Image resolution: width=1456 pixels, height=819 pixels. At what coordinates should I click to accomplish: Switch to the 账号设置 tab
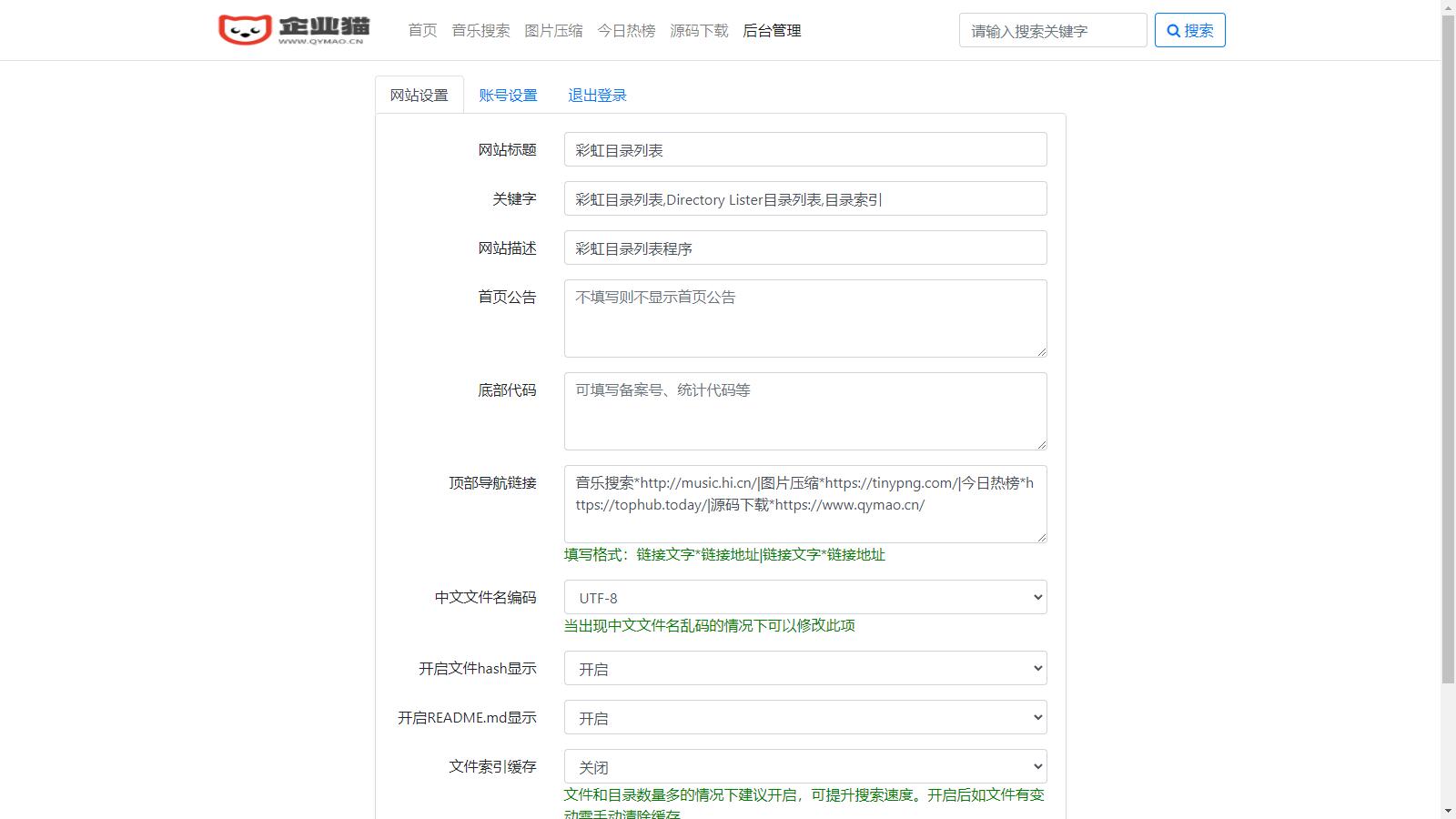coord(508,96)
